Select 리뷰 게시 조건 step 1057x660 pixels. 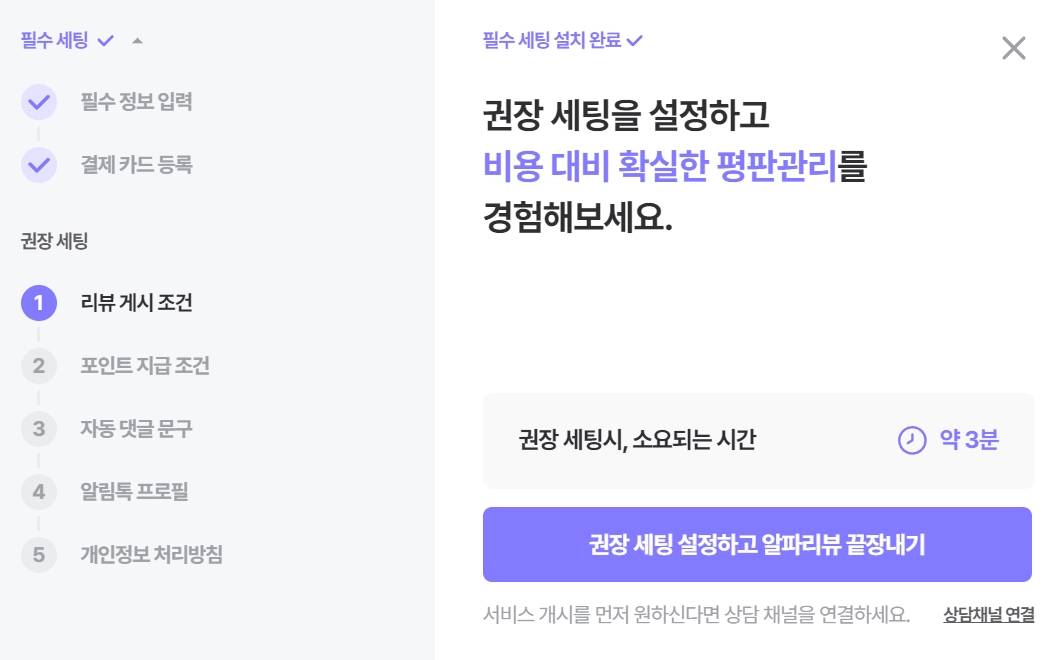point(136,303)
